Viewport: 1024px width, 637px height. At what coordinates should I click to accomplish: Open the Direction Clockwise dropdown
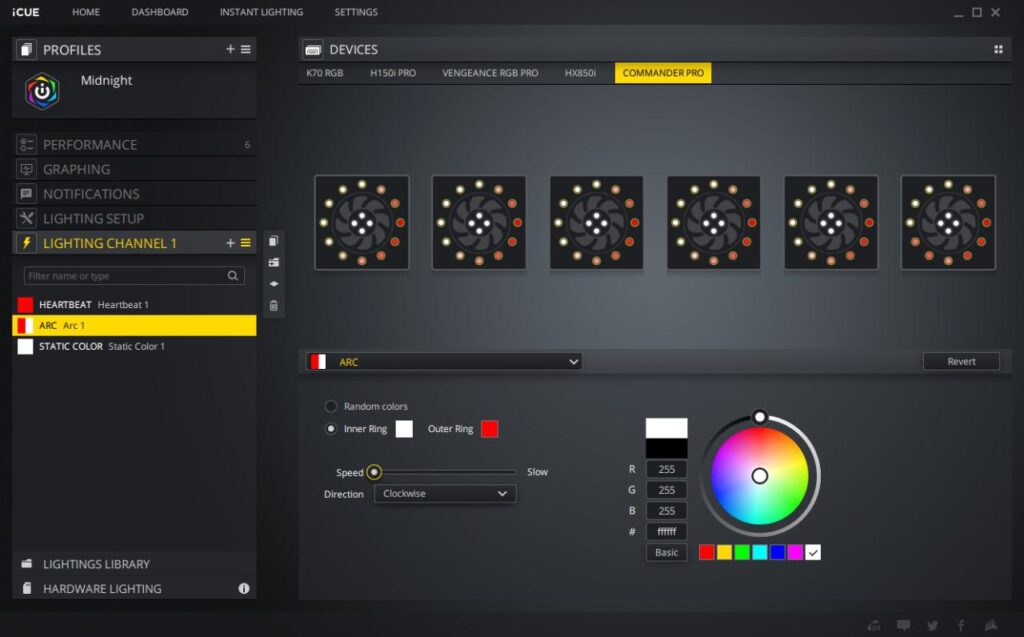(445, 493)
